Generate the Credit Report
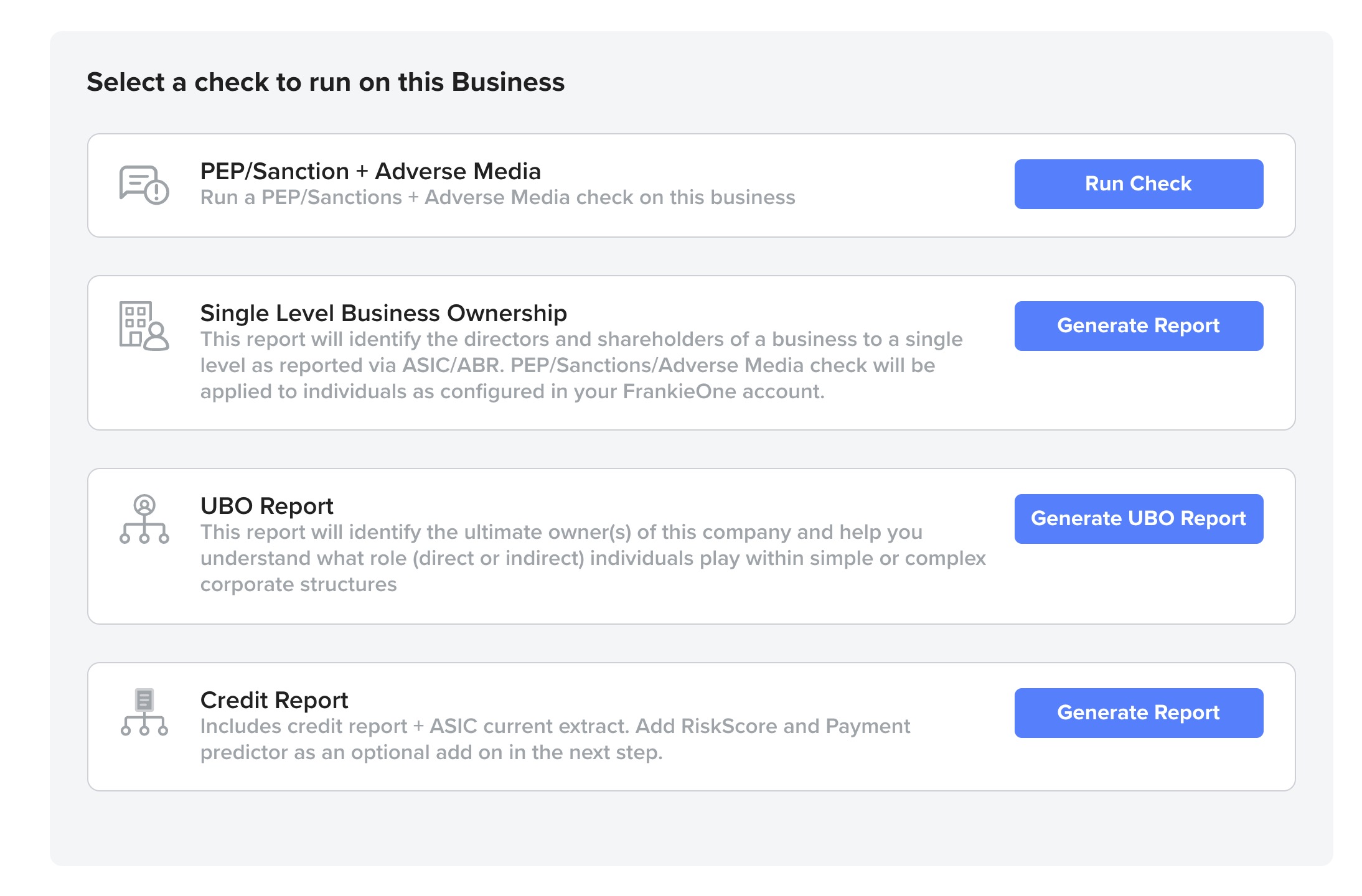The image size is (1362, 896). [x=1138, y=712]
